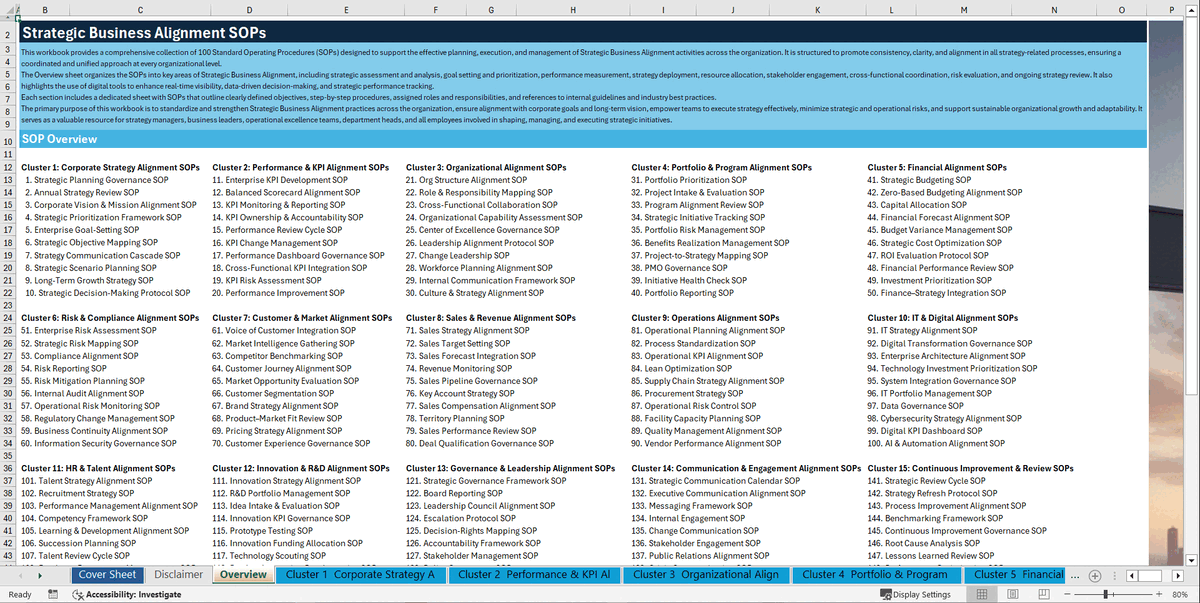Switch to Normal view icon in status bar

pyautogui.click(x=981, y=592)
